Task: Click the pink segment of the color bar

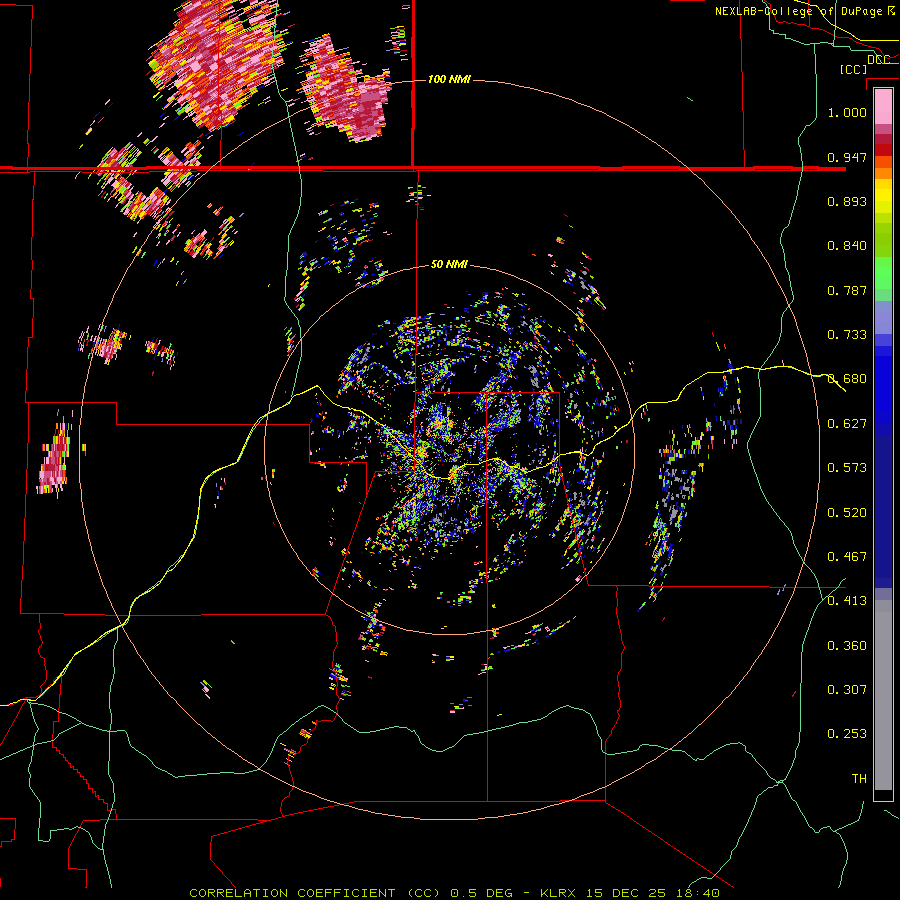Action: (883, 107)
